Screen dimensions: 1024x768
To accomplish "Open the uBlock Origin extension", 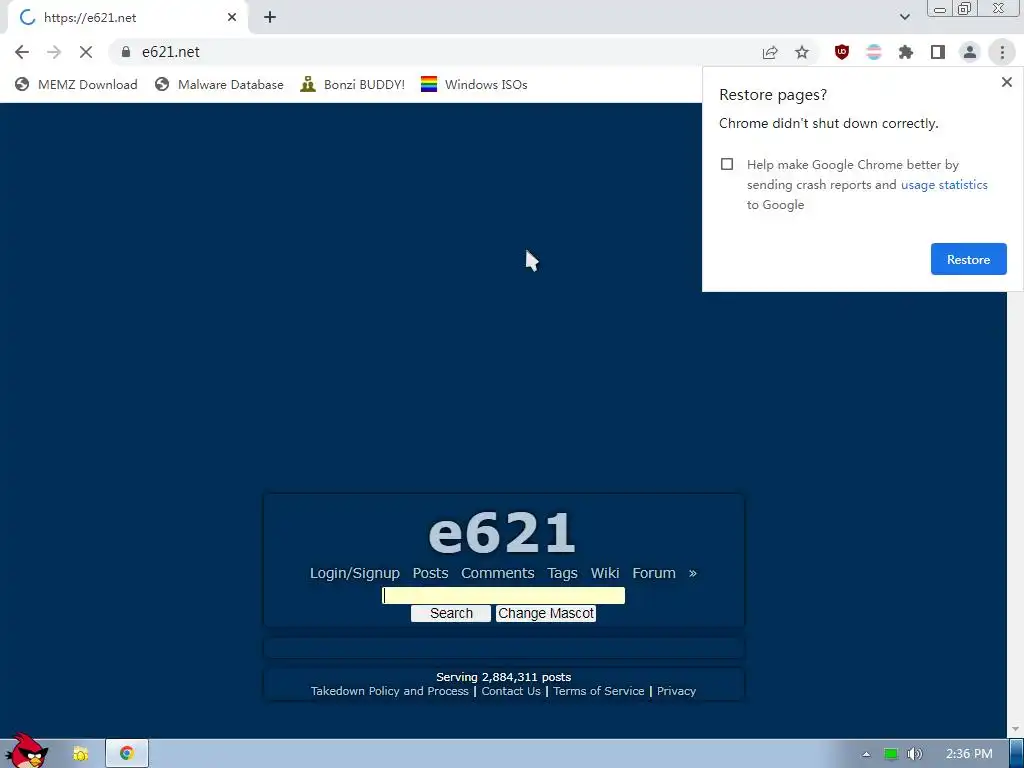I will pos(842,52).
